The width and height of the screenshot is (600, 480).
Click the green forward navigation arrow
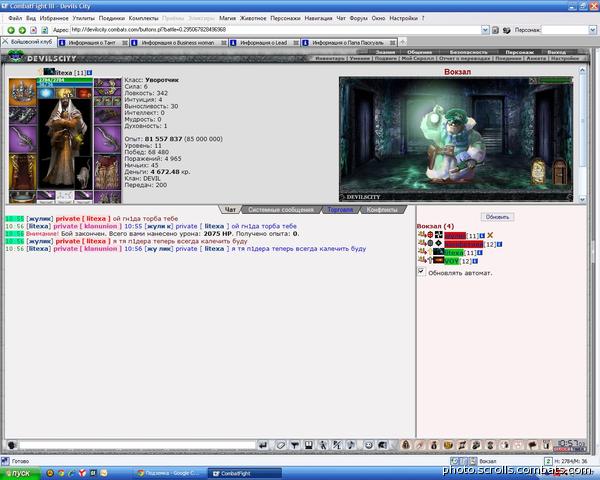click(x=22, y=30)
